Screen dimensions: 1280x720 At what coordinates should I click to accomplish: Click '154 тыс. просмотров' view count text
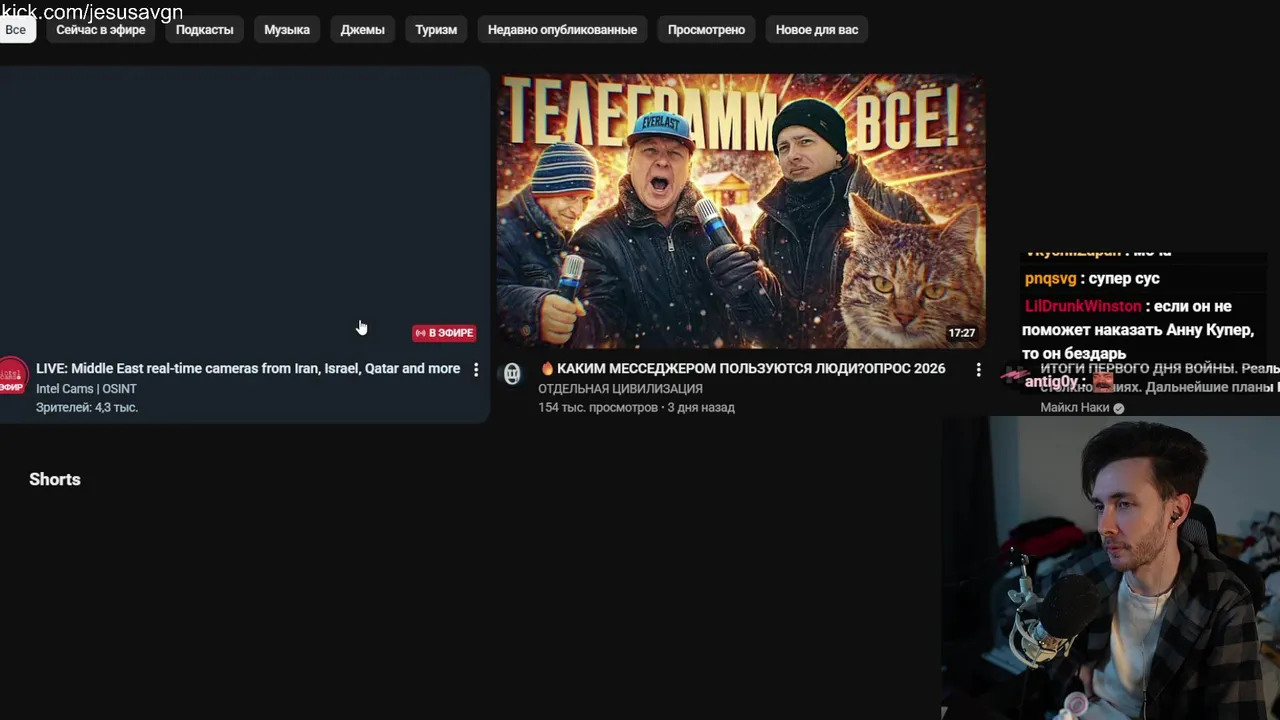(598, 408)
